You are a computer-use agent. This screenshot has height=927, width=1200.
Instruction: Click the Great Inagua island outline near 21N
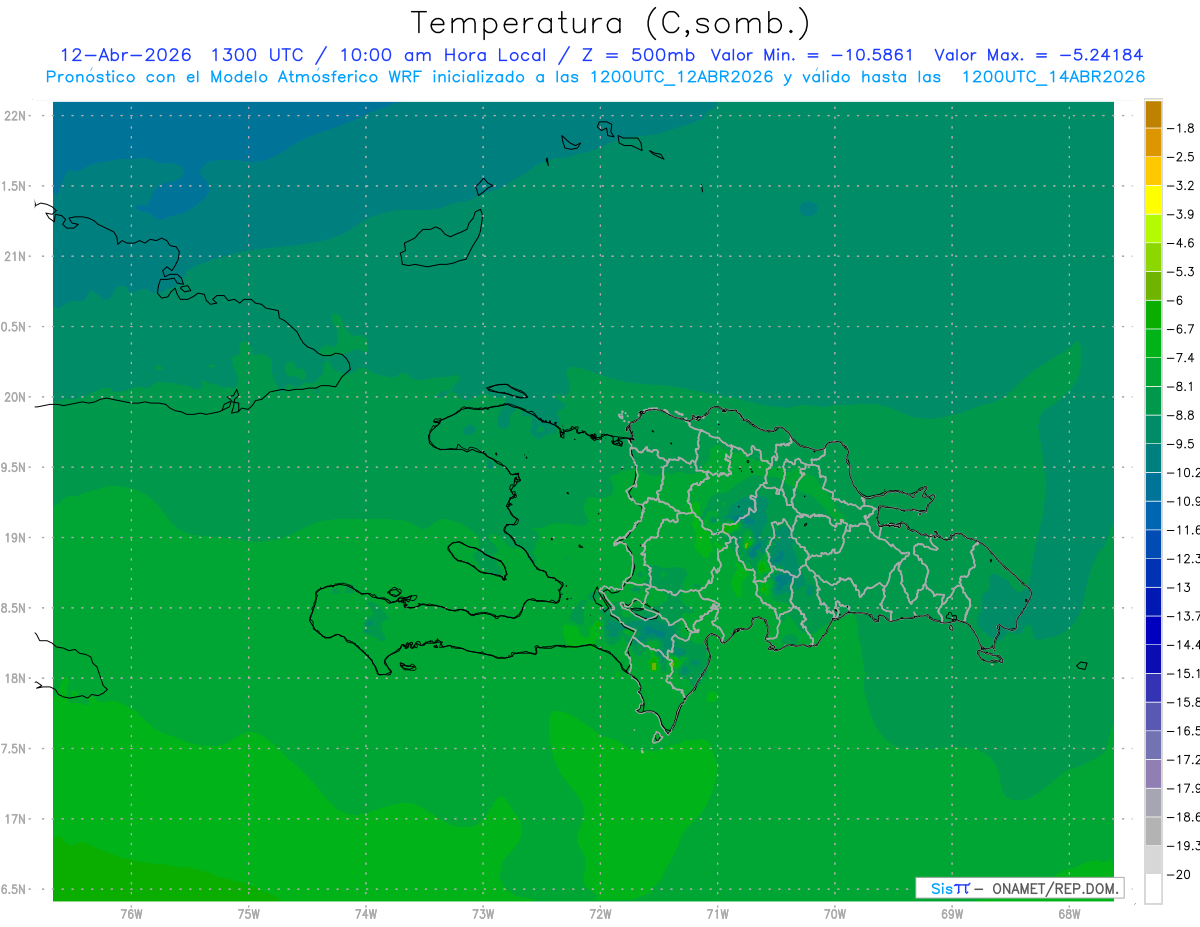pyautogui.click(x=442, y=240)
